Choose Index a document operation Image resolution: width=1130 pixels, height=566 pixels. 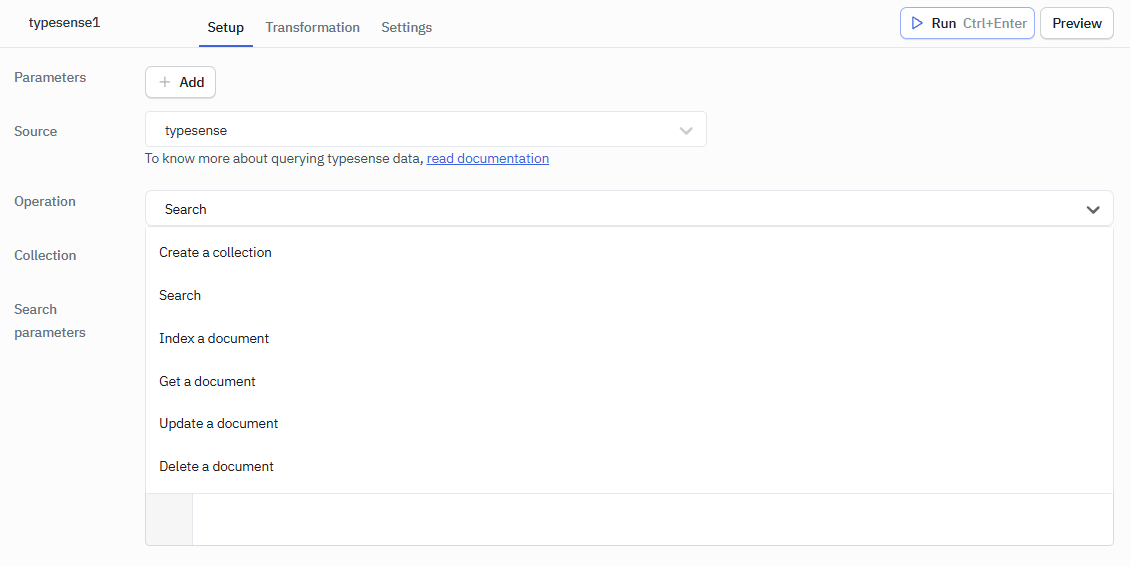[x=629, y=338]
